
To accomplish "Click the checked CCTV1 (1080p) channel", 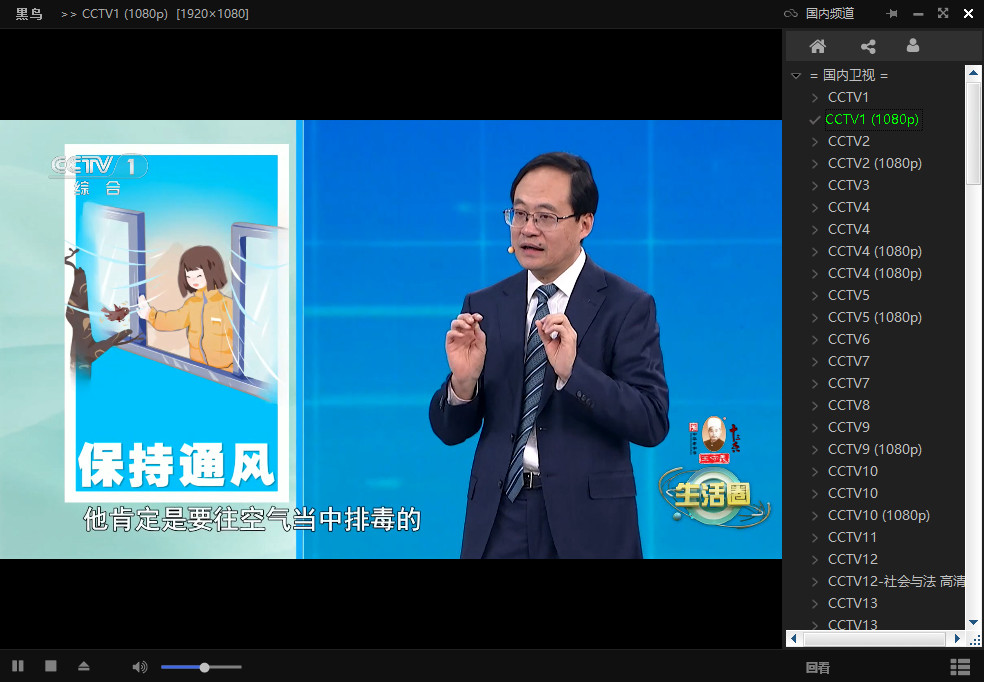I will click(872, 119).
